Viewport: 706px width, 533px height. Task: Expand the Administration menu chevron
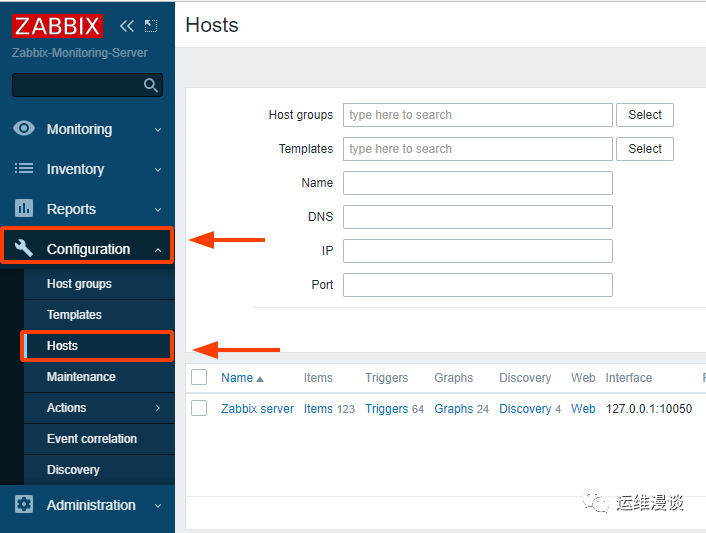click(x=158, y=506)
